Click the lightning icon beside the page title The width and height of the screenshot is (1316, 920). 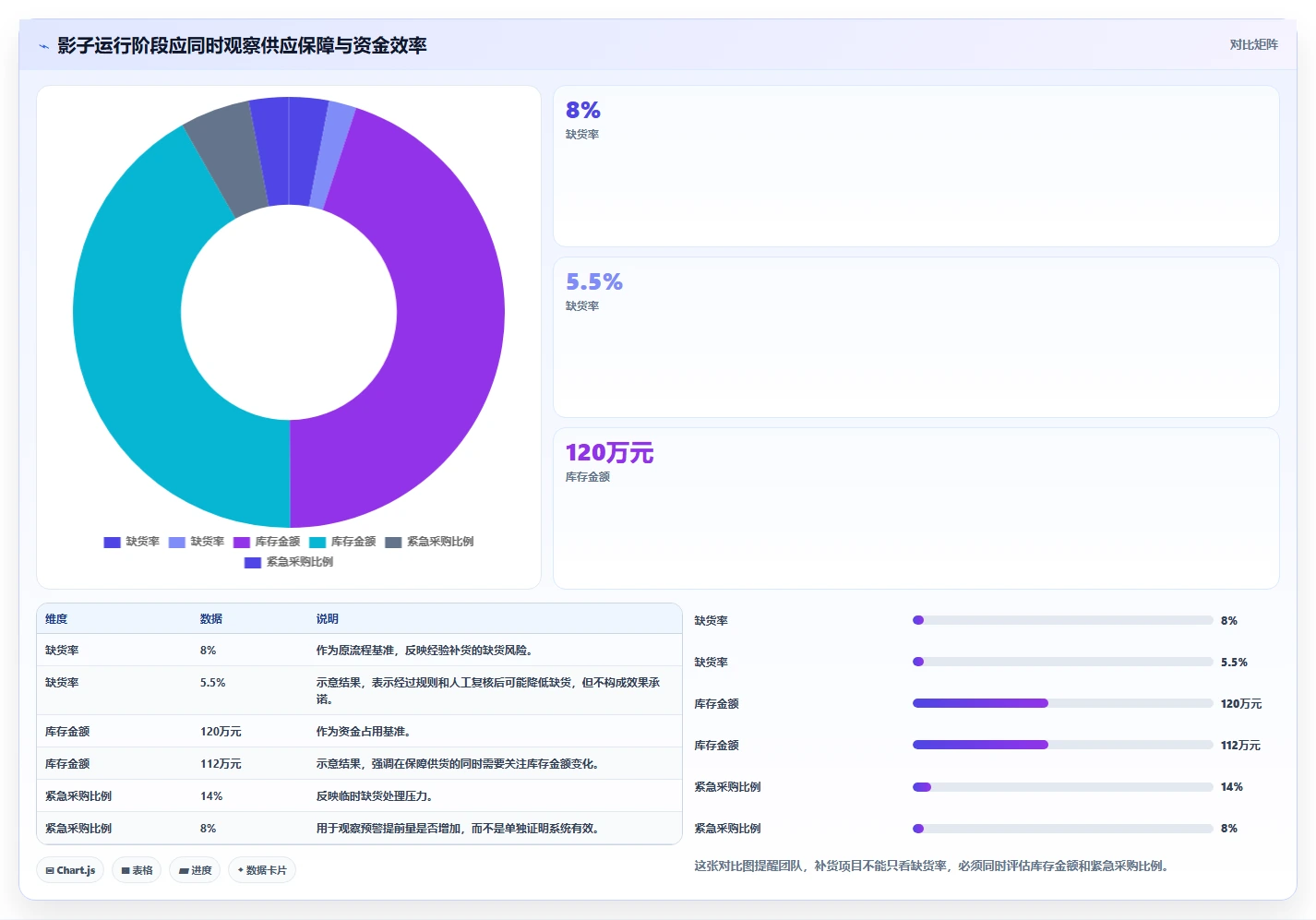(43, 46)
